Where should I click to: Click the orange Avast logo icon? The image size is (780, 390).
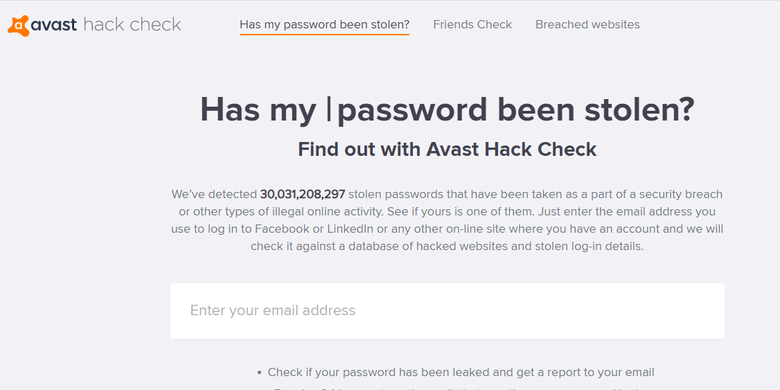pyautogui.click(x=18, y=25)
